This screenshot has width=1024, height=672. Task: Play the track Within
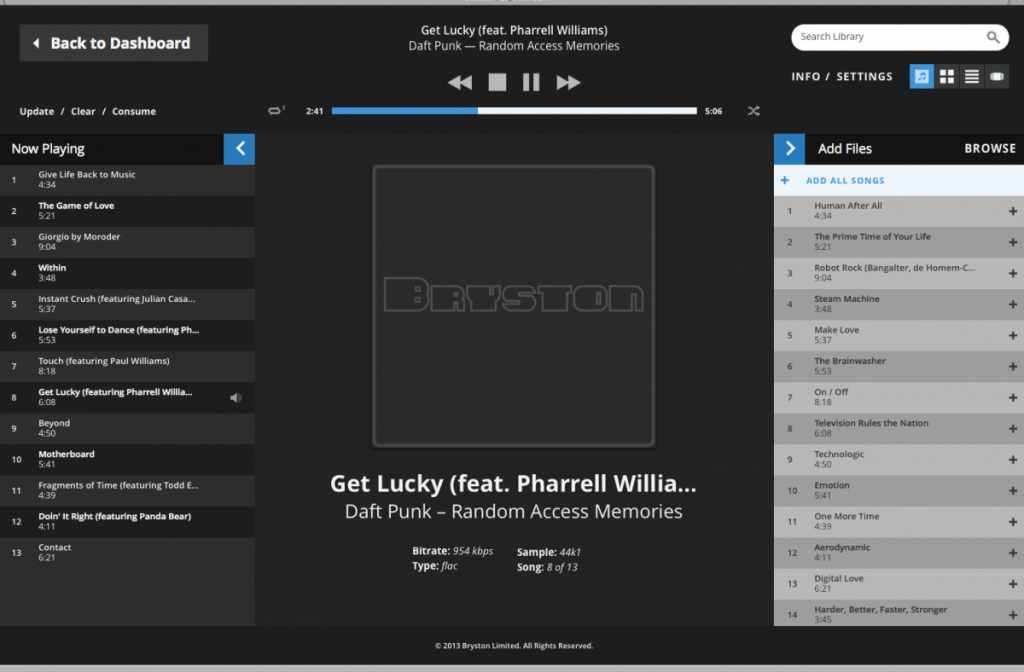click(x=127, y=273)
